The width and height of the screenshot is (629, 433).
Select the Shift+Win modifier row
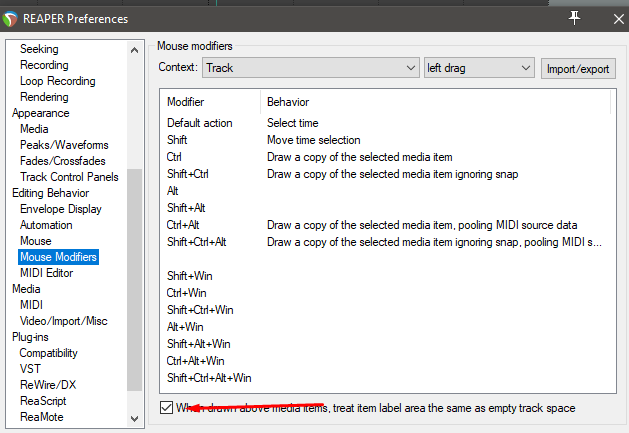click(x=388, y=276)
